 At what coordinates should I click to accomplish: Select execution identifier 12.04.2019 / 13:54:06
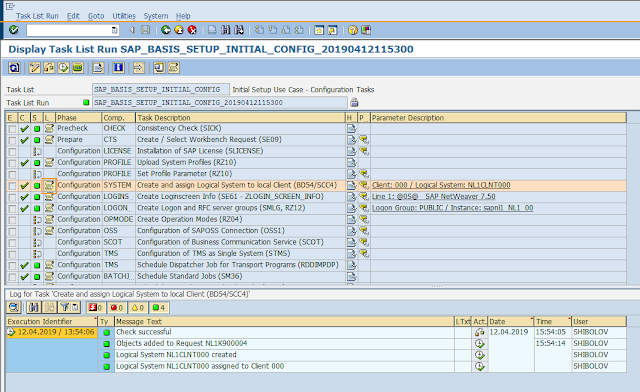coord(52,332)
